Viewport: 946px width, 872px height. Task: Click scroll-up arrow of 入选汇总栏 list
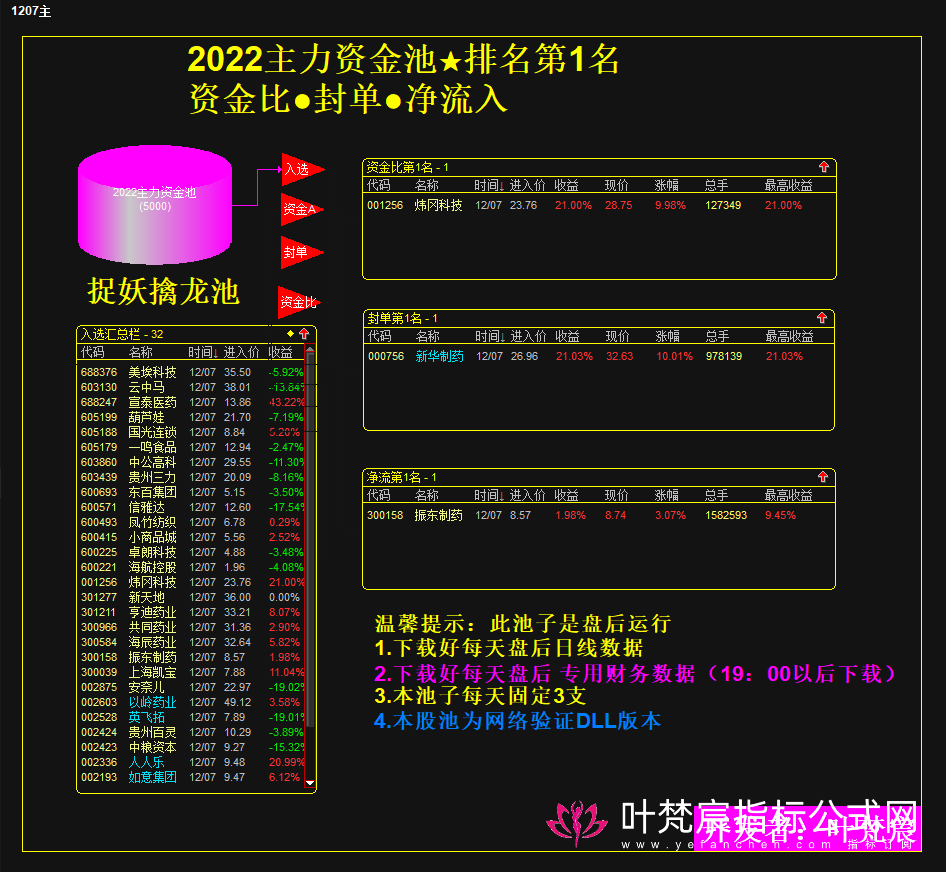(x=310, y=349)
